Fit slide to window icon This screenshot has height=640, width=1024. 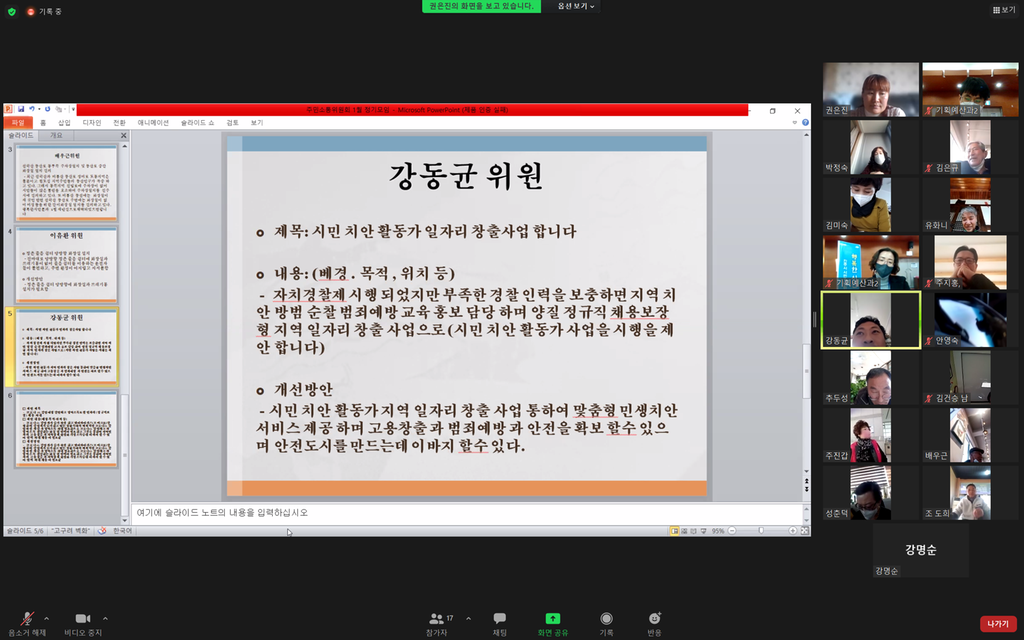[805, 531]
